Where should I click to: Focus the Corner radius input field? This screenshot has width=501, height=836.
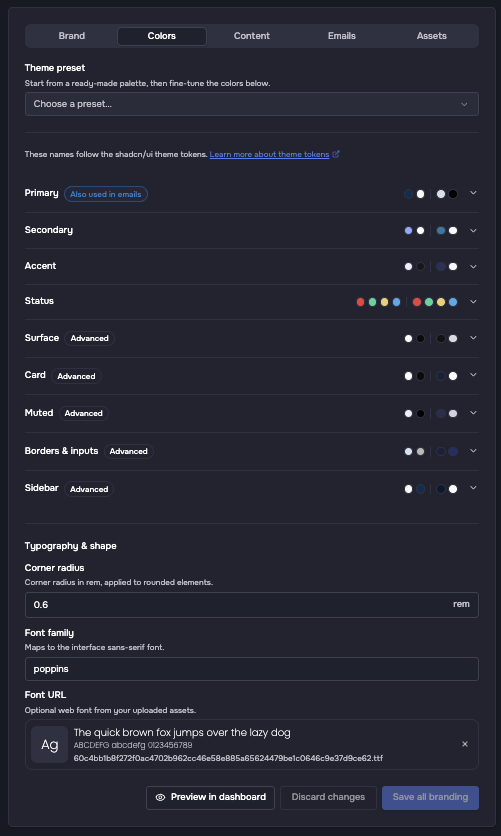pos(252,605)
